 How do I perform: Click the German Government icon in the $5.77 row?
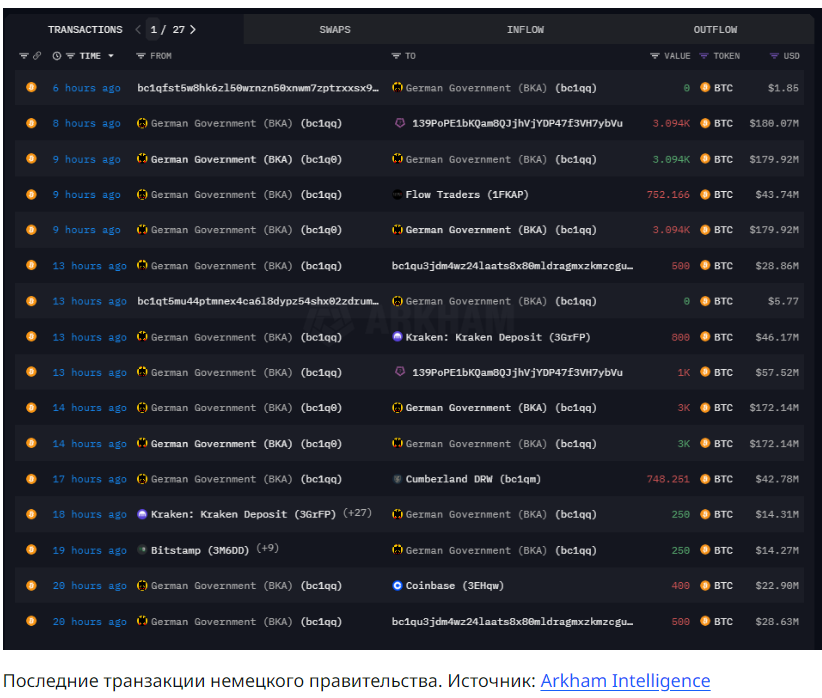[x=397, y=301]
